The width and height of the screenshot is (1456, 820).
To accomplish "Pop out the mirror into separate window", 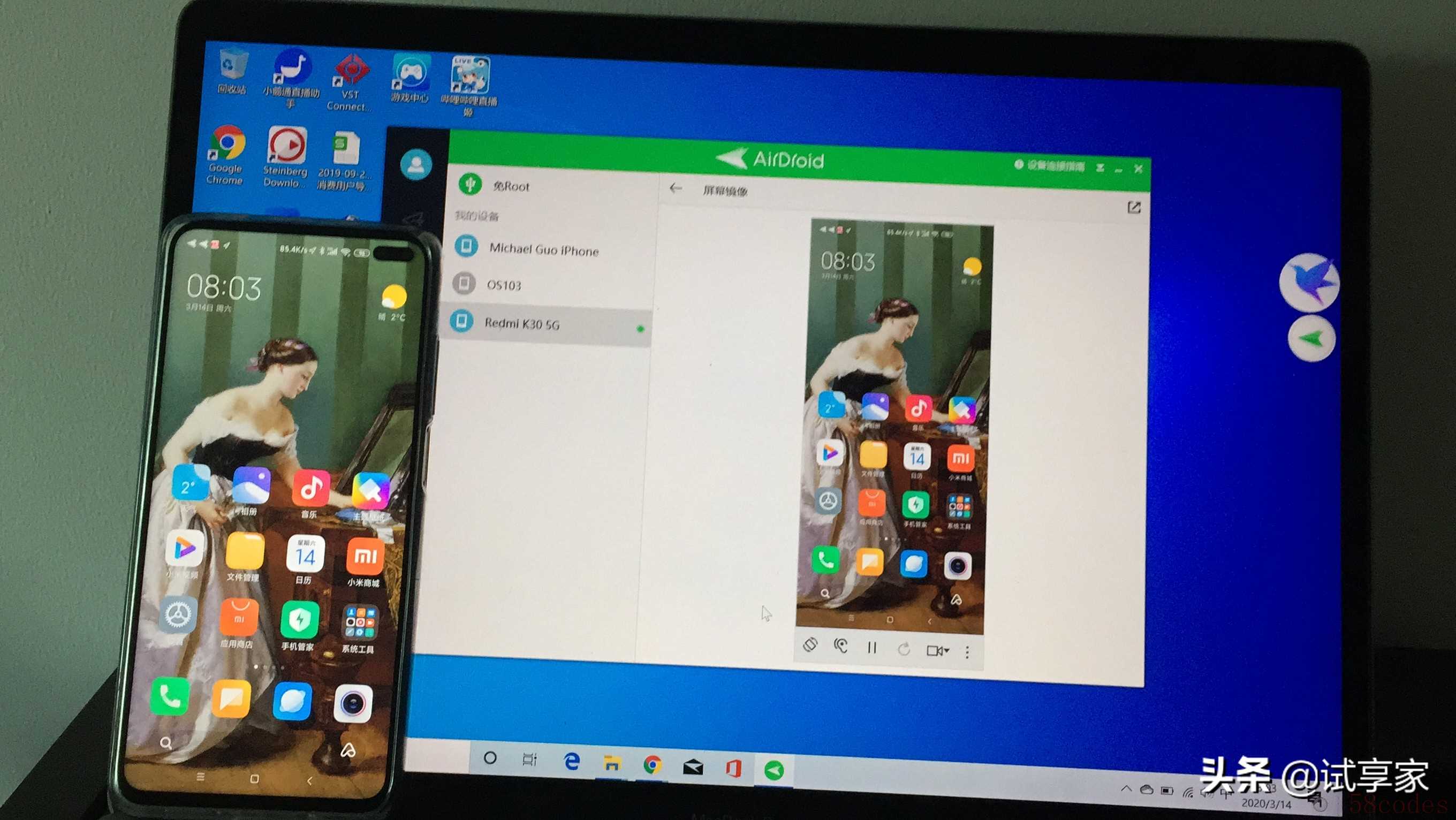I will [x=1134, y=207].
